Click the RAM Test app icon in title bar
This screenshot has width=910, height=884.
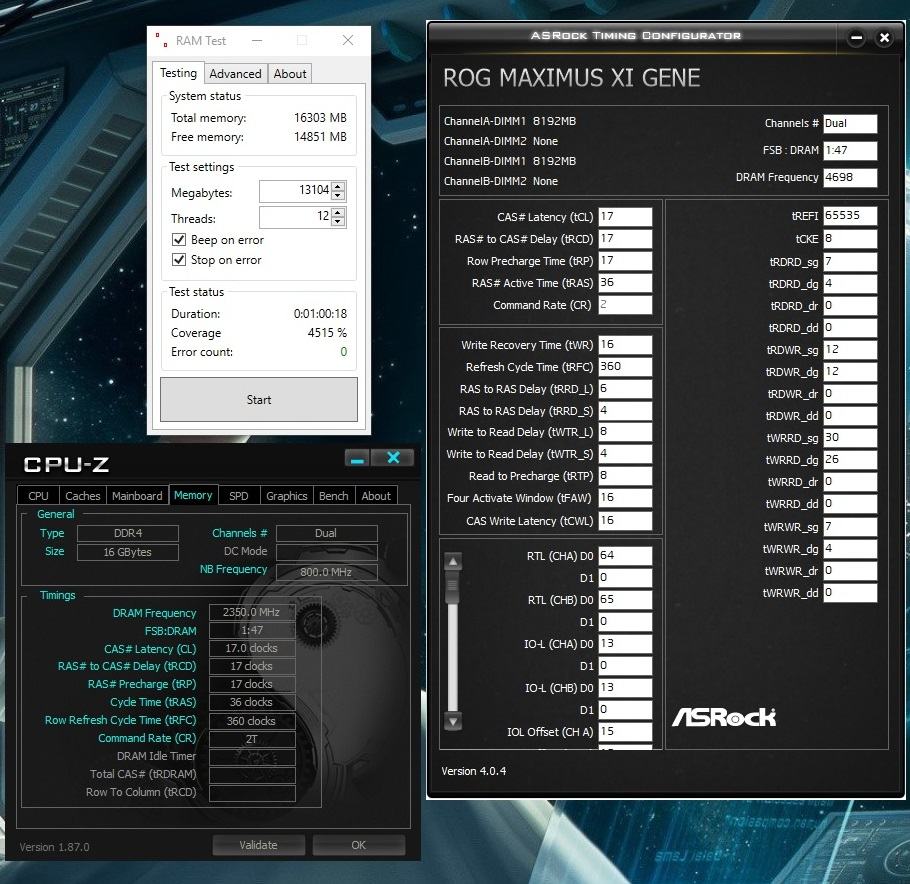(x=162, y=40)
